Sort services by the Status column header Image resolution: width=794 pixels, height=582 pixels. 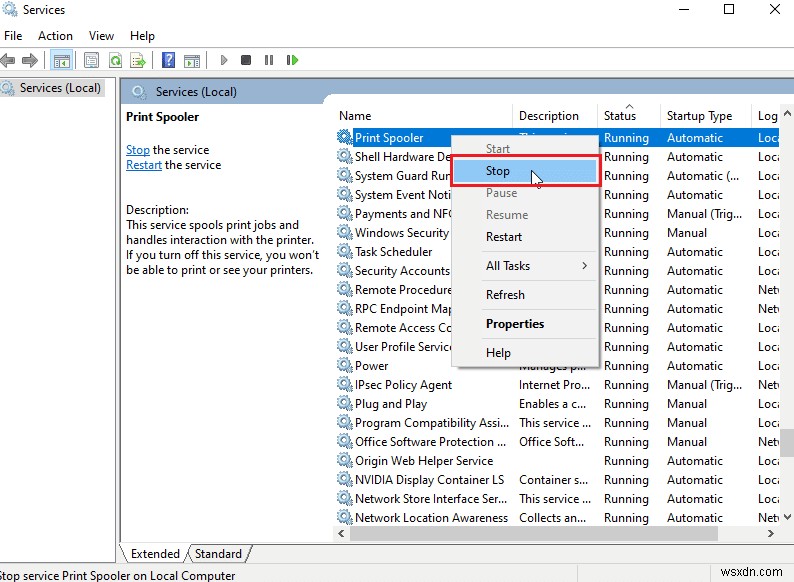(x=620, y=116)
